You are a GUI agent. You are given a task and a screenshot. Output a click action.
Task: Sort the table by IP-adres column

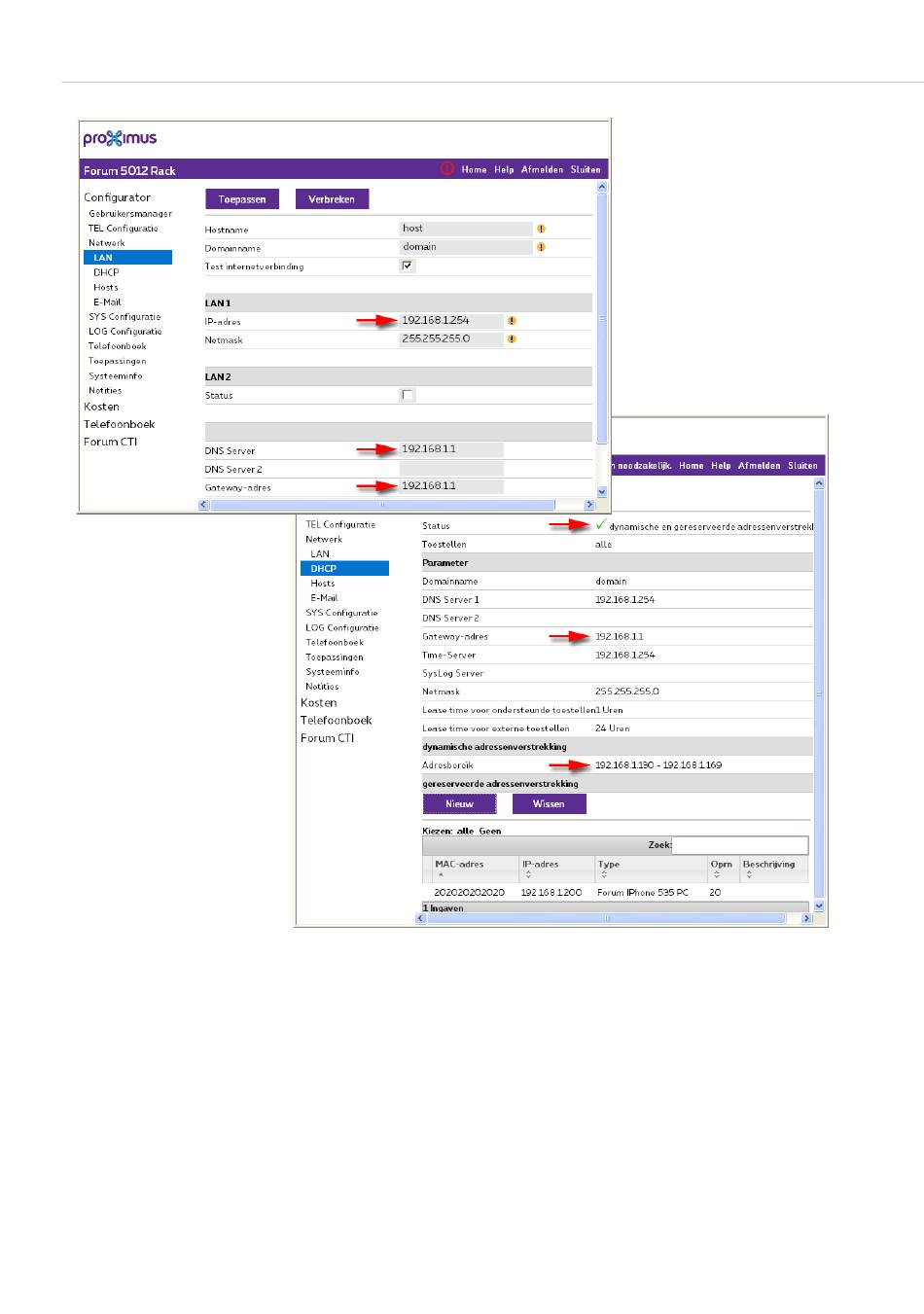coord(528,874)
